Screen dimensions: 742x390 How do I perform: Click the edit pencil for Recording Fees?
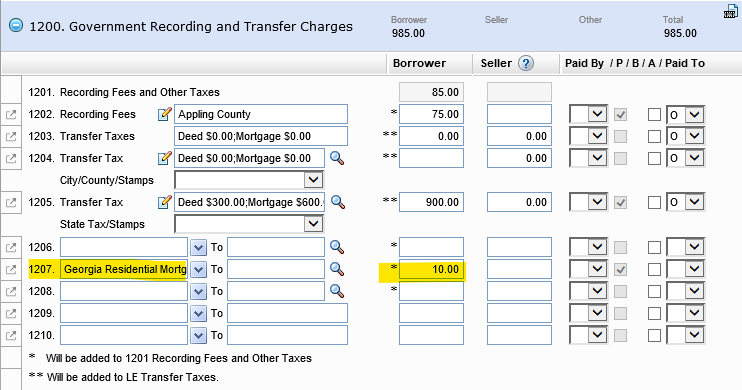point(164,114)
